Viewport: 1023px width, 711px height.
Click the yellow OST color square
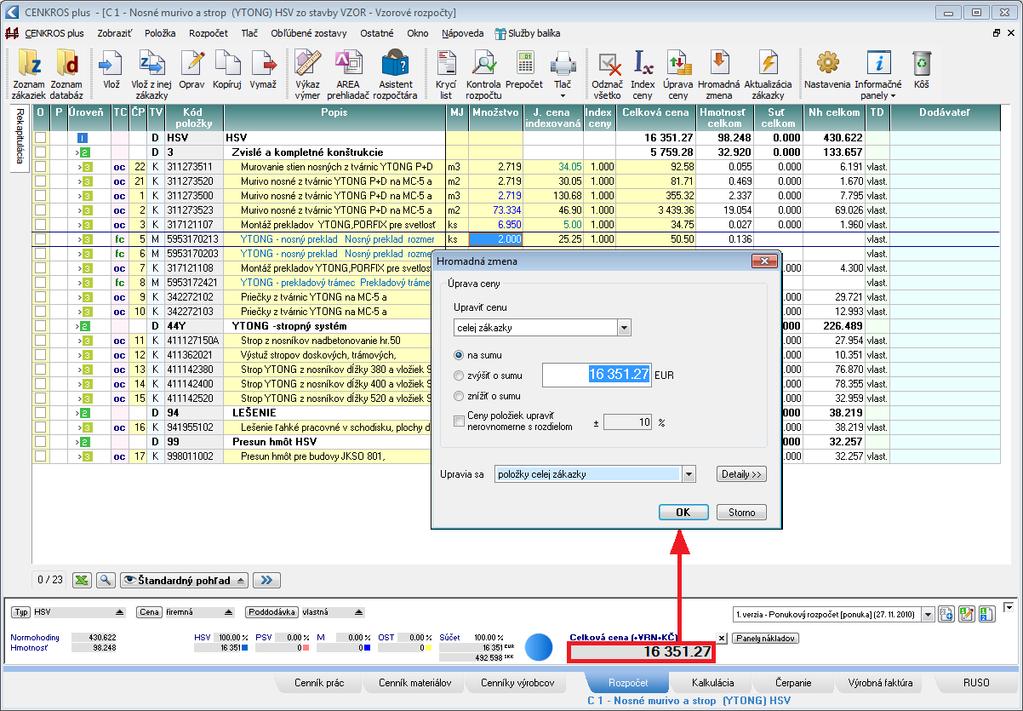[x=429, y=648]
